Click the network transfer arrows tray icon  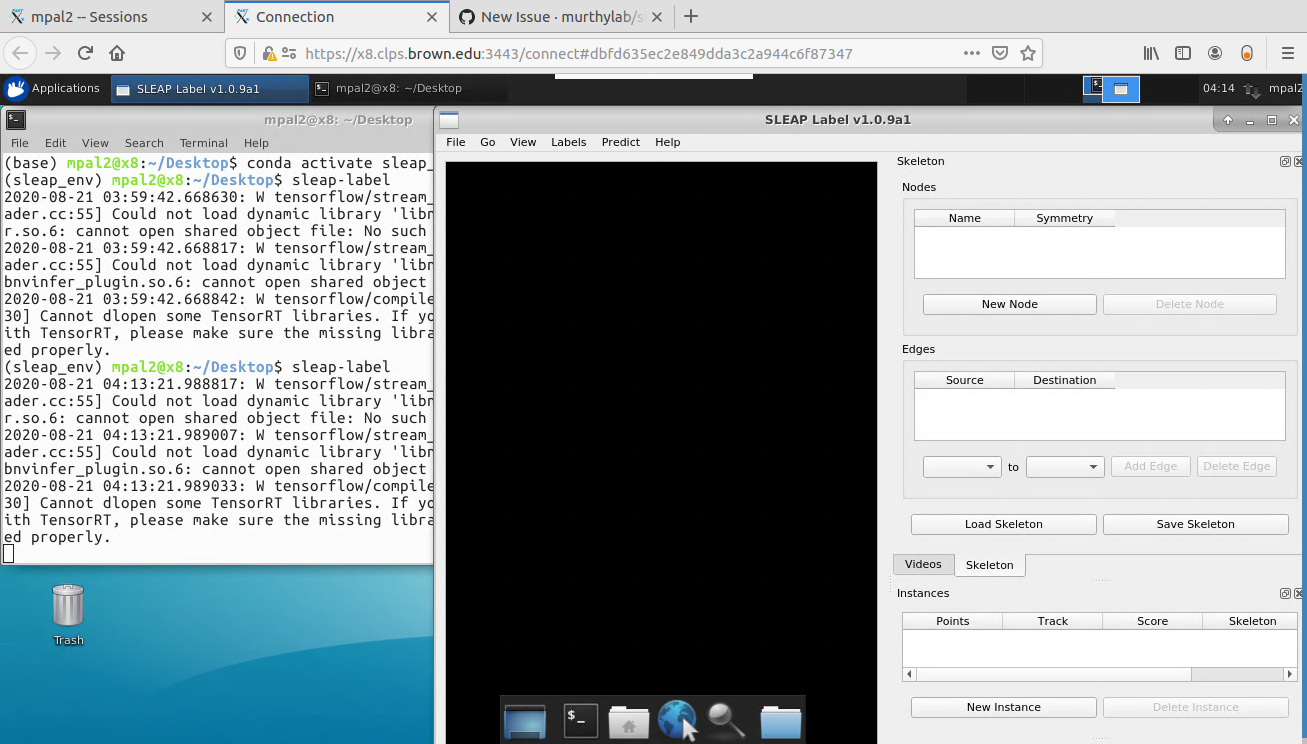click(x=1251, y=89)
